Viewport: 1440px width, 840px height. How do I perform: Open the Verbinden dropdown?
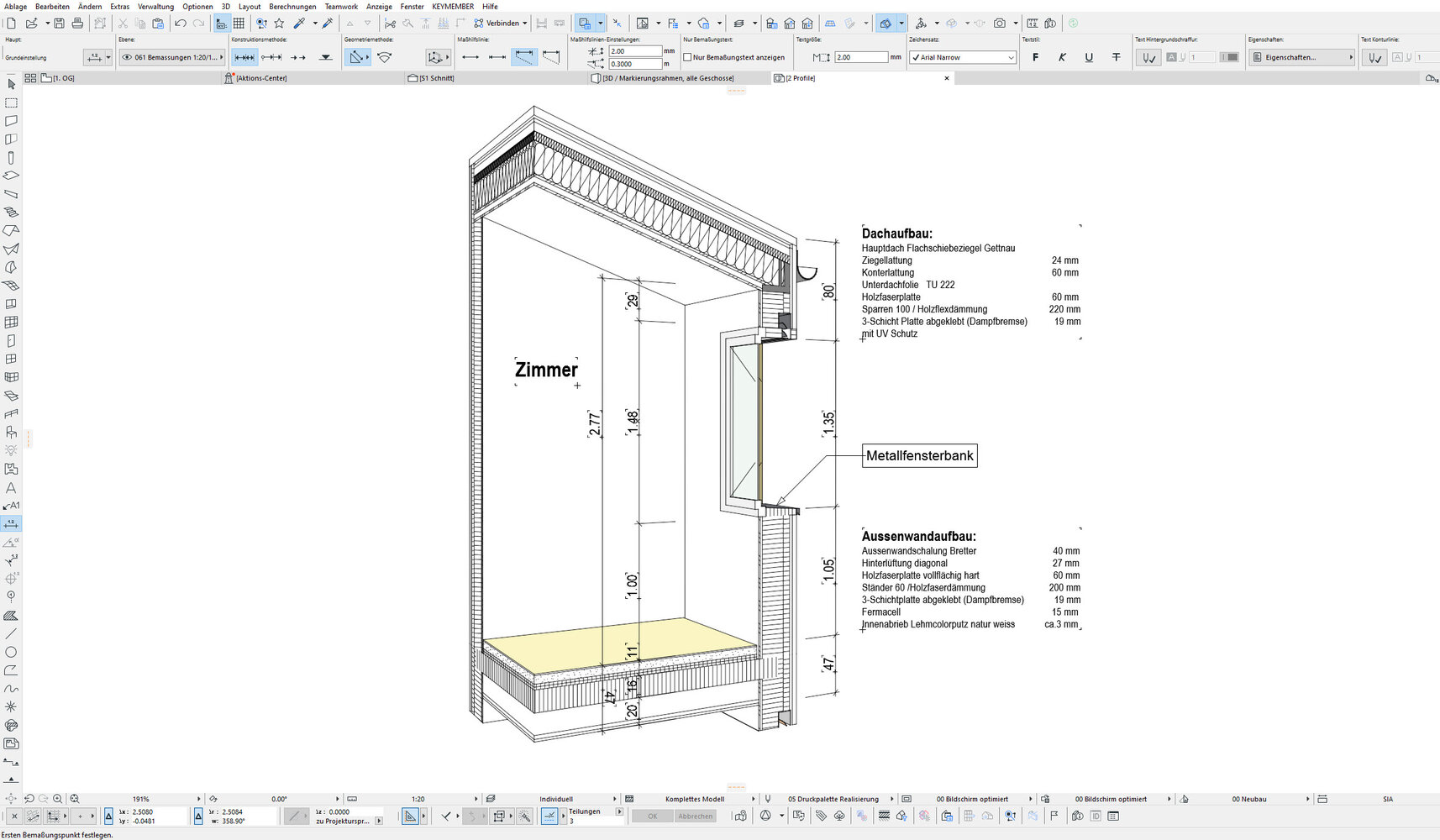(x=501, y=24)
